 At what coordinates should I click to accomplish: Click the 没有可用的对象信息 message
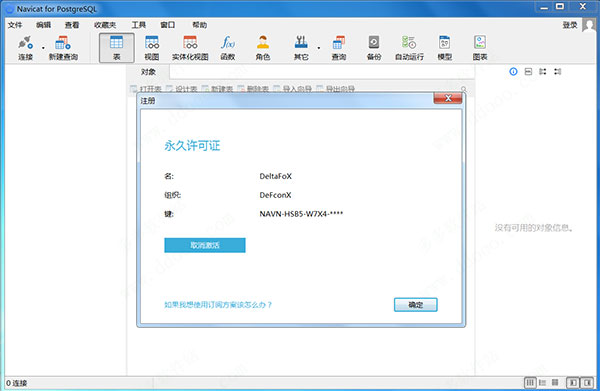534,228
